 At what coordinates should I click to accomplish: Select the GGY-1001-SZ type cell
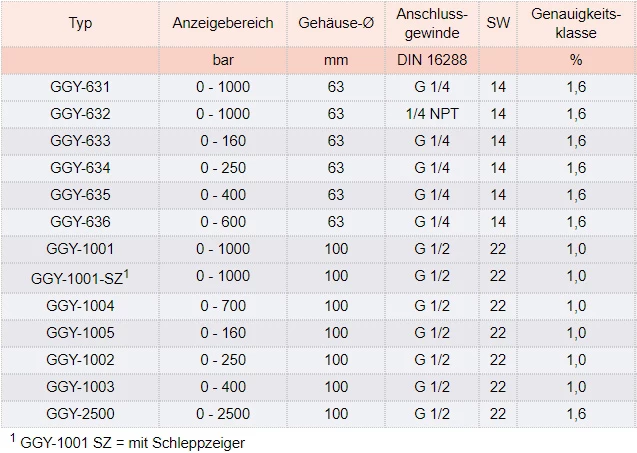(80, 276)
